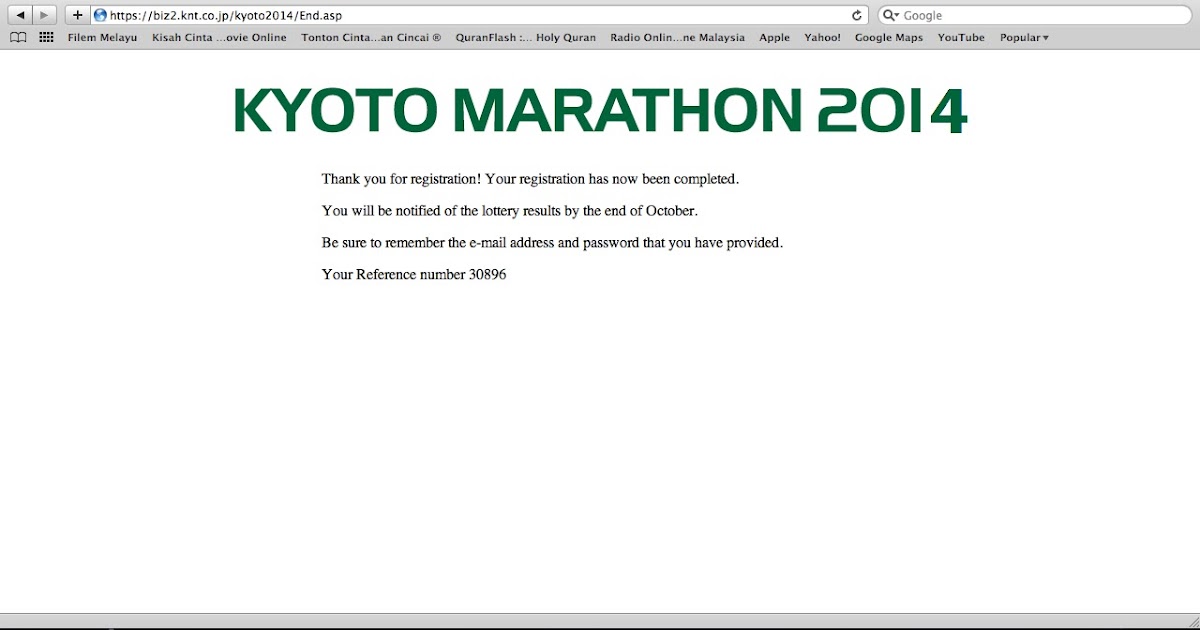This screenshot has width=1200, height=630.
Task: Open Tonton Cinta Cincai bookmark
Action: (x=371, y=38)
